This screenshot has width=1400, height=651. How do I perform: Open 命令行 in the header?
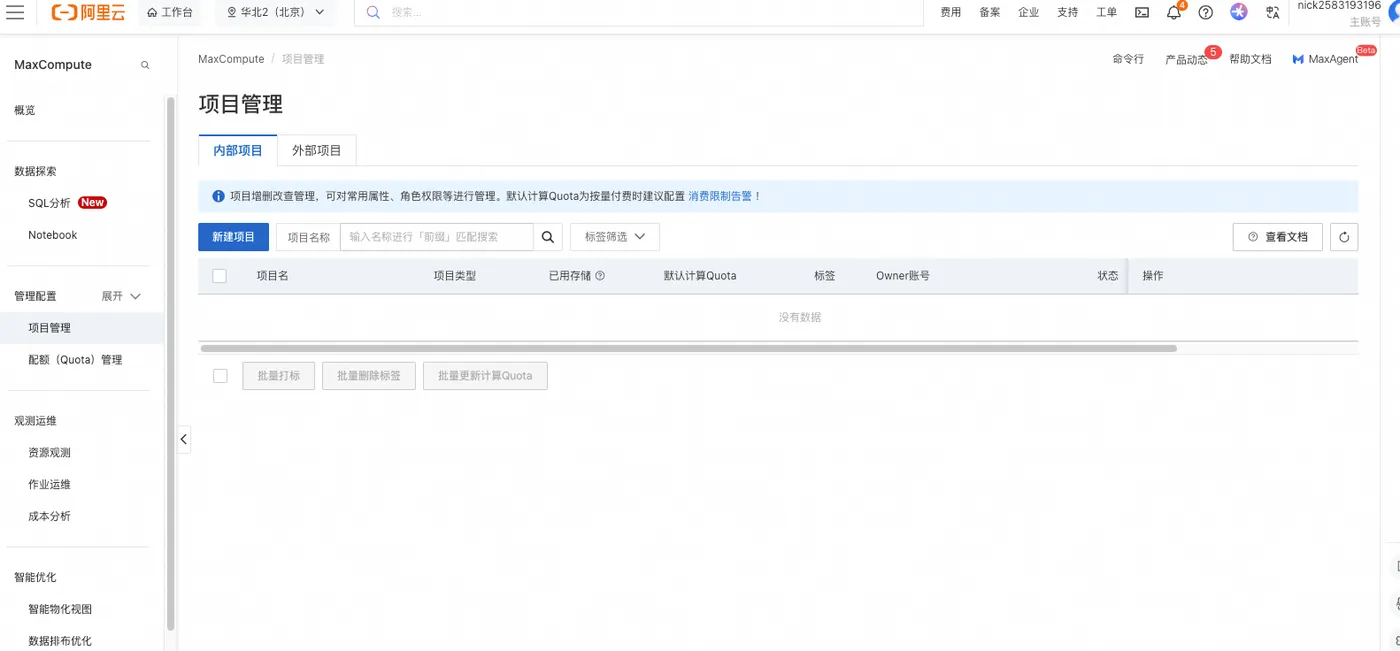(1128, 59)
